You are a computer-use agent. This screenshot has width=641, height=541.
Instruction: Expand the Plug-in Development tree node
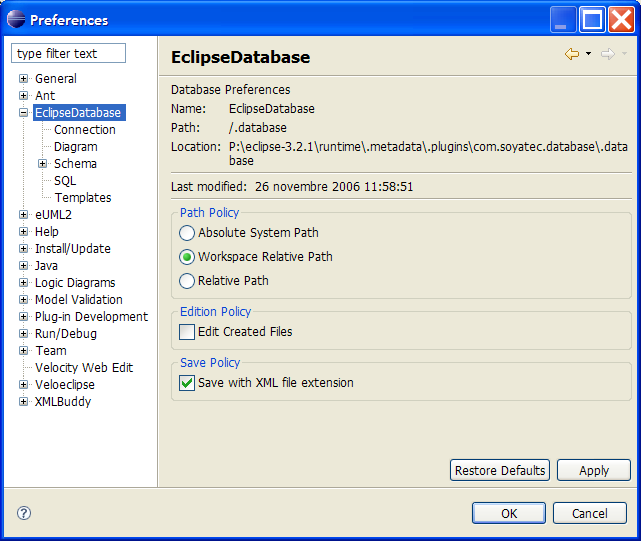24,317
